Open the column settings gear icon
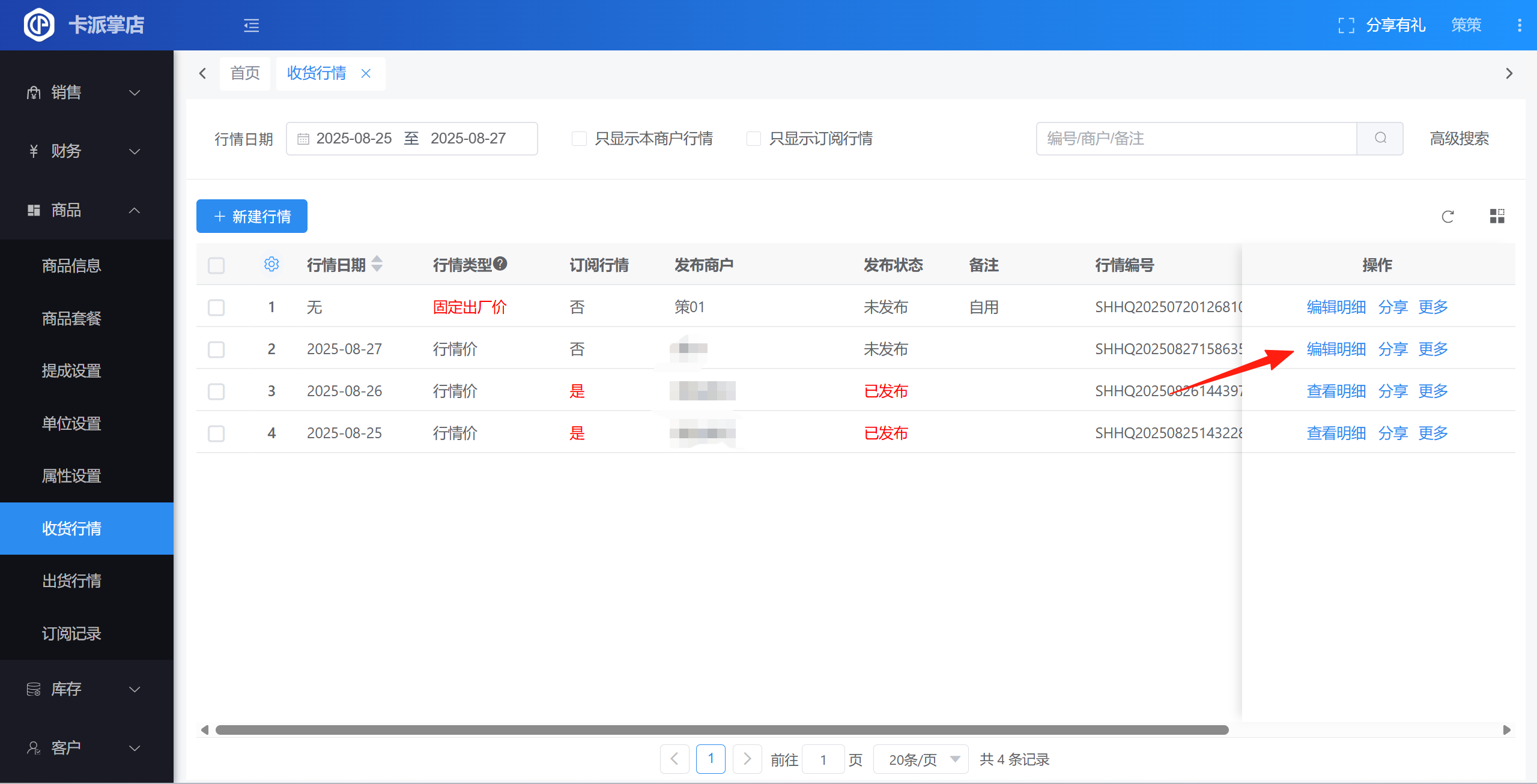The height and width of the screenshot is (784, 1537). click(x=271, y=264)
